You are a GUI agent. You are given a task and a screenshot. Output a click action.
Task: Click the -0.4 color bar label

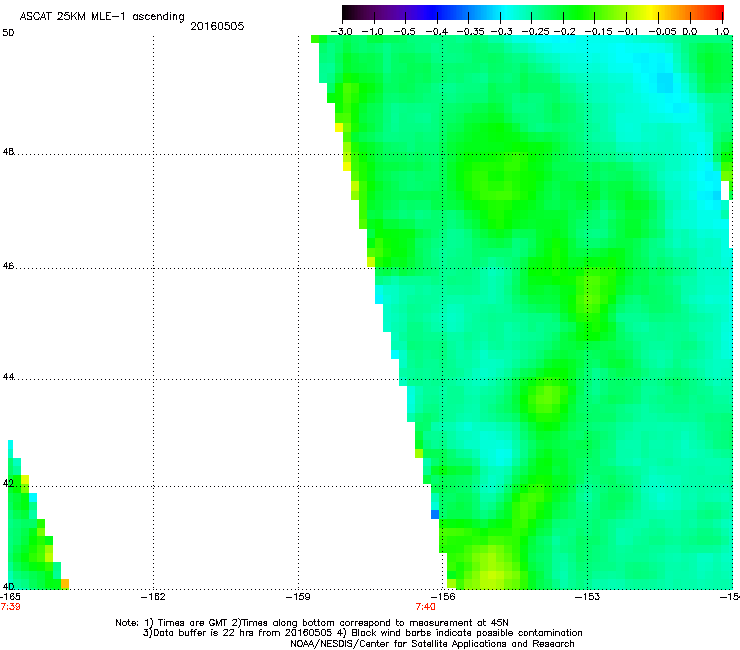tap(437, 32)
